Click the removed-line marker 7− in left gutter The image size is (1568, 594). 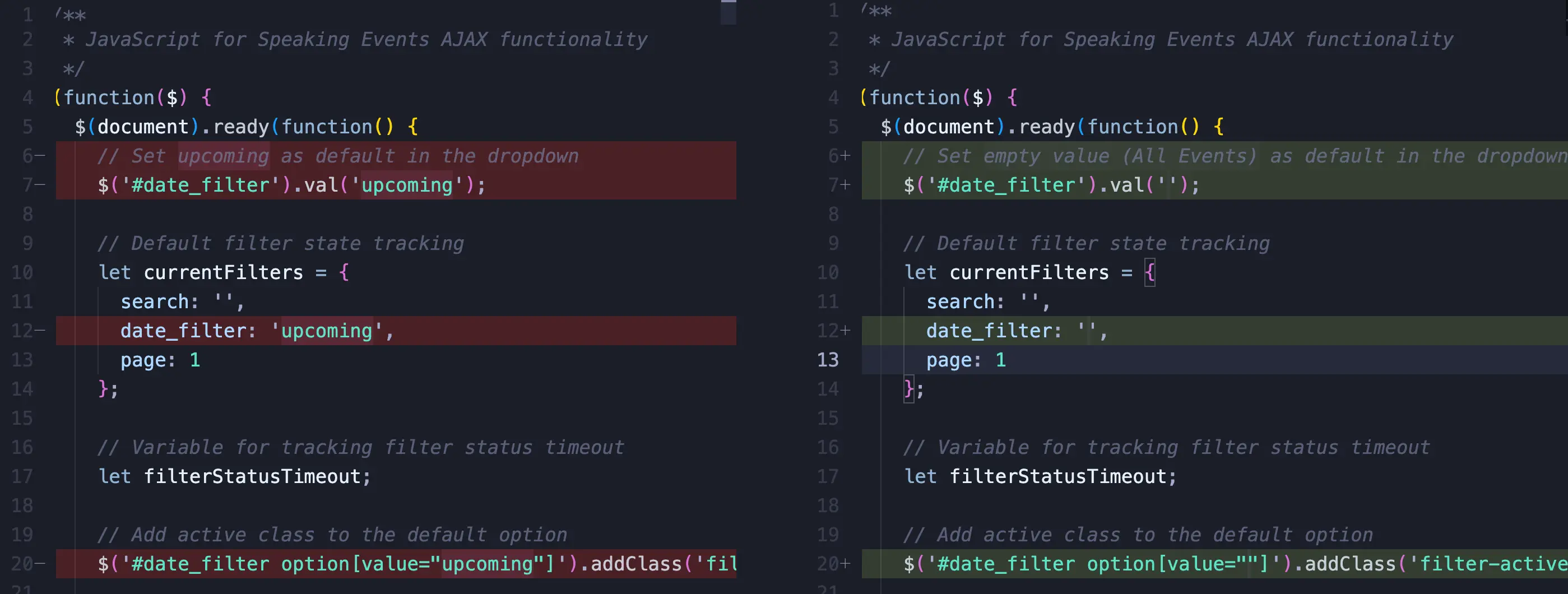34,185
